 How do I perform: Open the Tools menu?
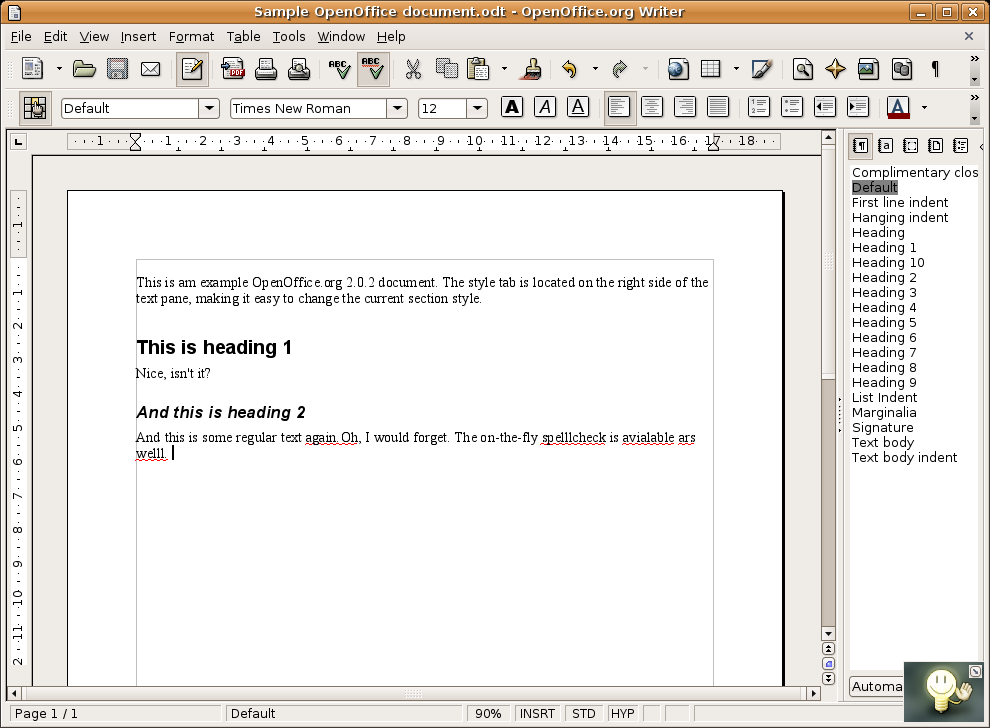coord(289,37)
